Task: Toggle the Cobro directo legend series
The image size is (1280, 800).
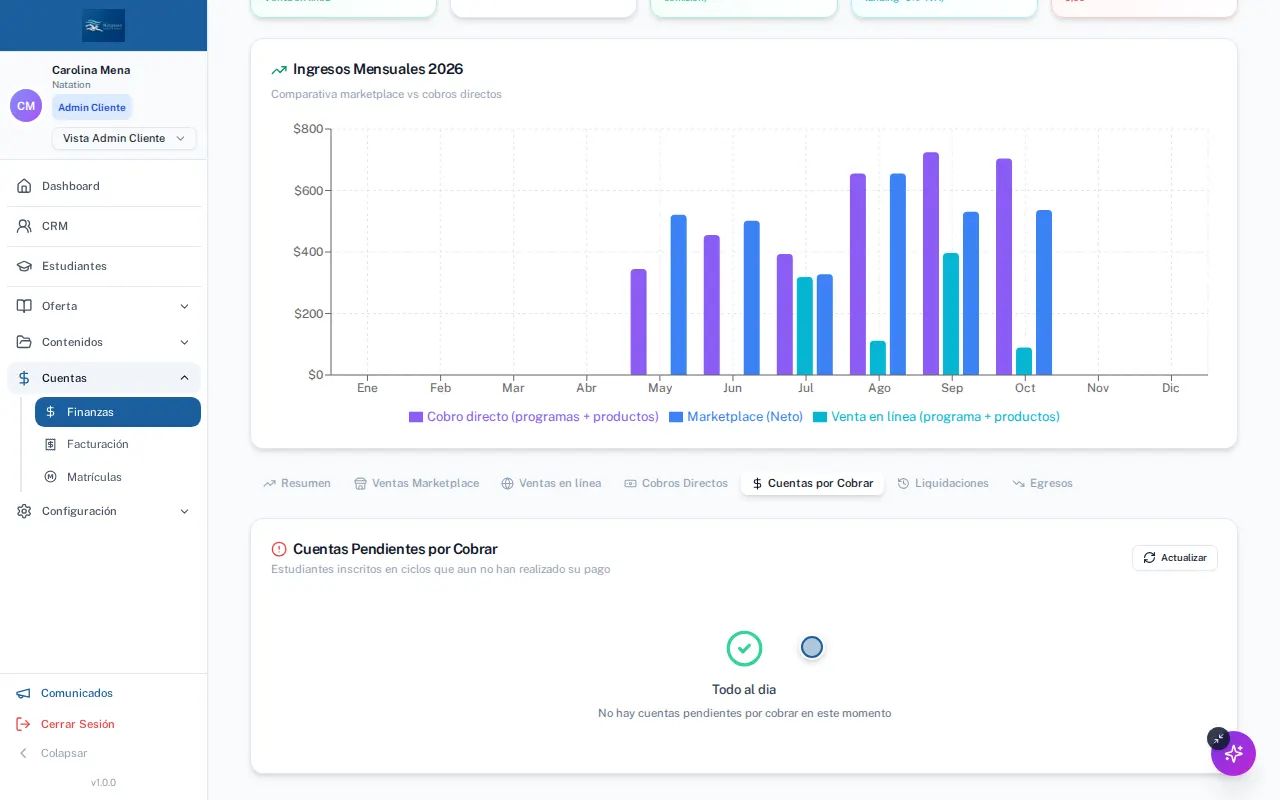Action: [x=534, y=417]
